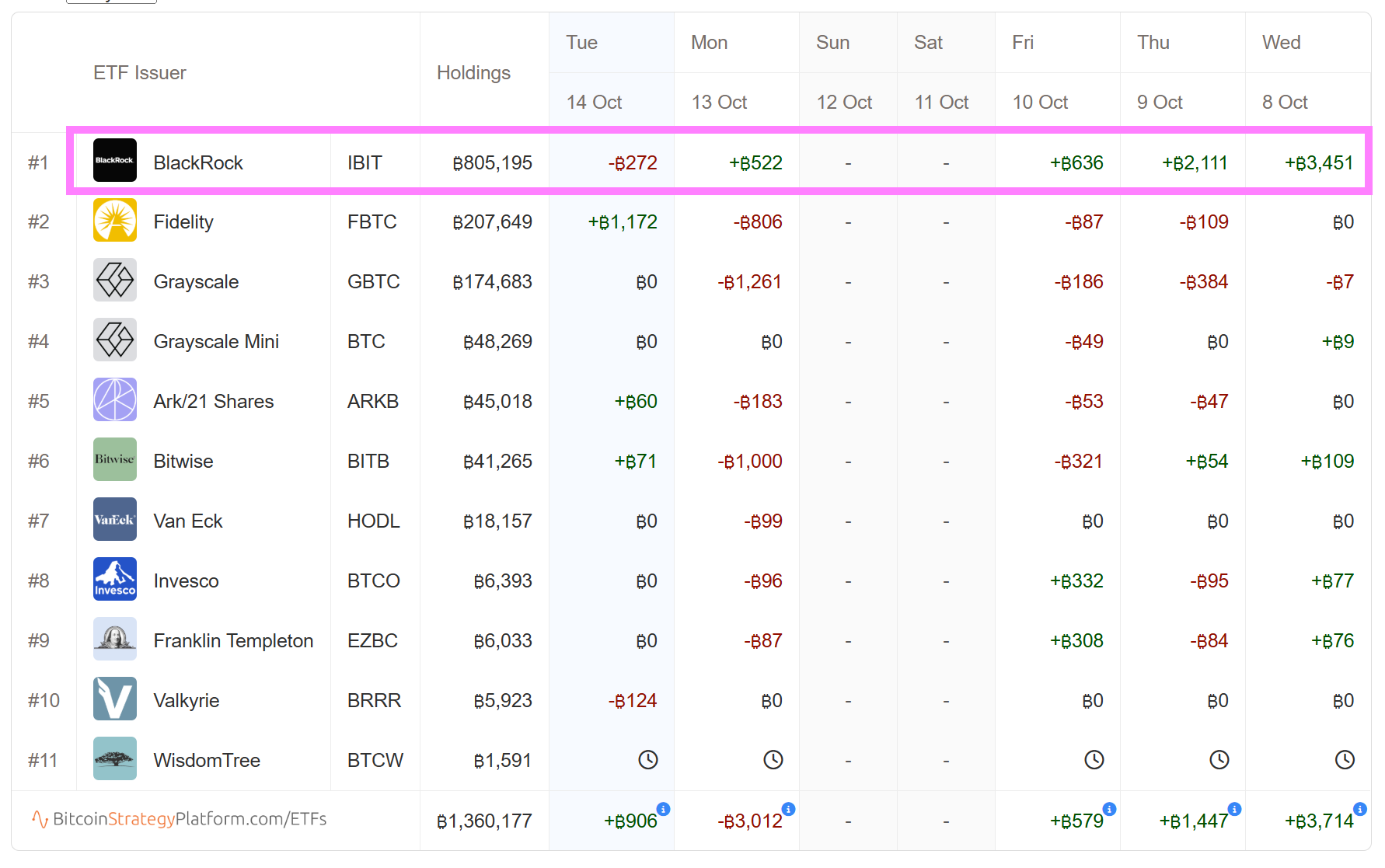The width and height of the screenshot is (1385, 868).
Task: Open the Bitwise logo icon
Action: [x=115, y=459]
